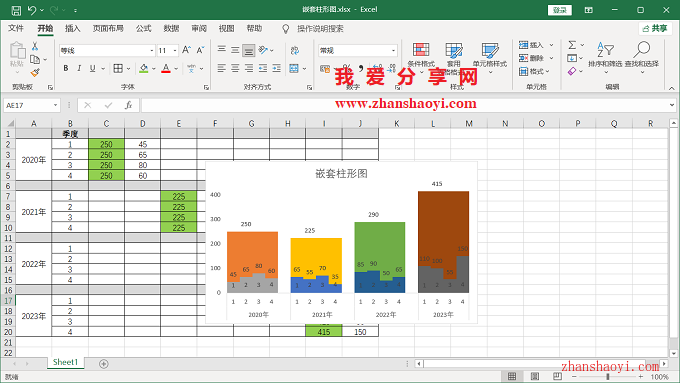Click the Paste clipboard icon
The image size is (680, 383).
point(17,50)
